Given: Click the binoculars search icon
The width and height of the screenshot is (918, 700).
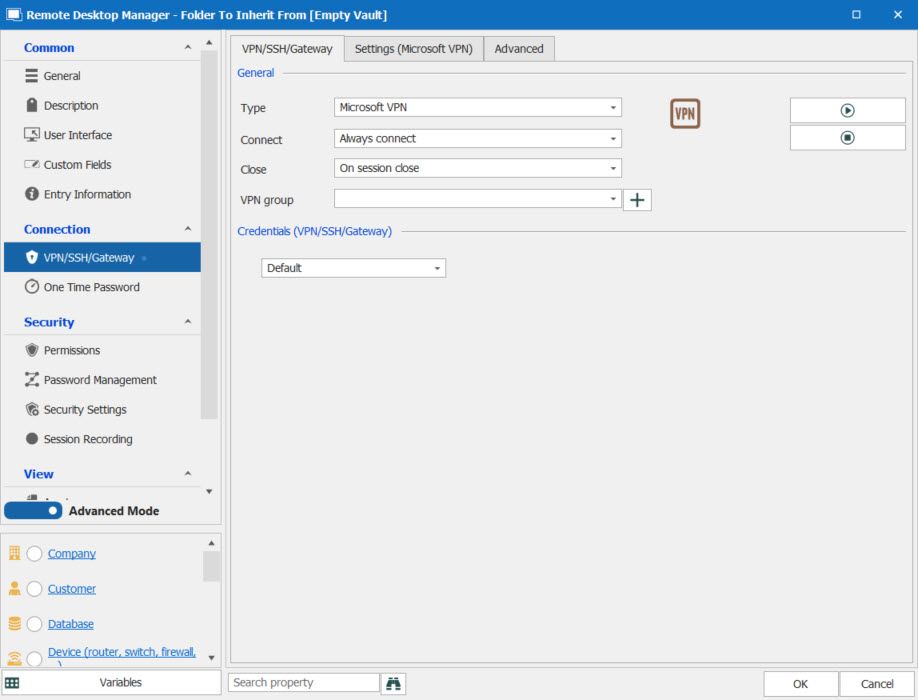Looking at the screenshot, I should (x=394, y=684).
